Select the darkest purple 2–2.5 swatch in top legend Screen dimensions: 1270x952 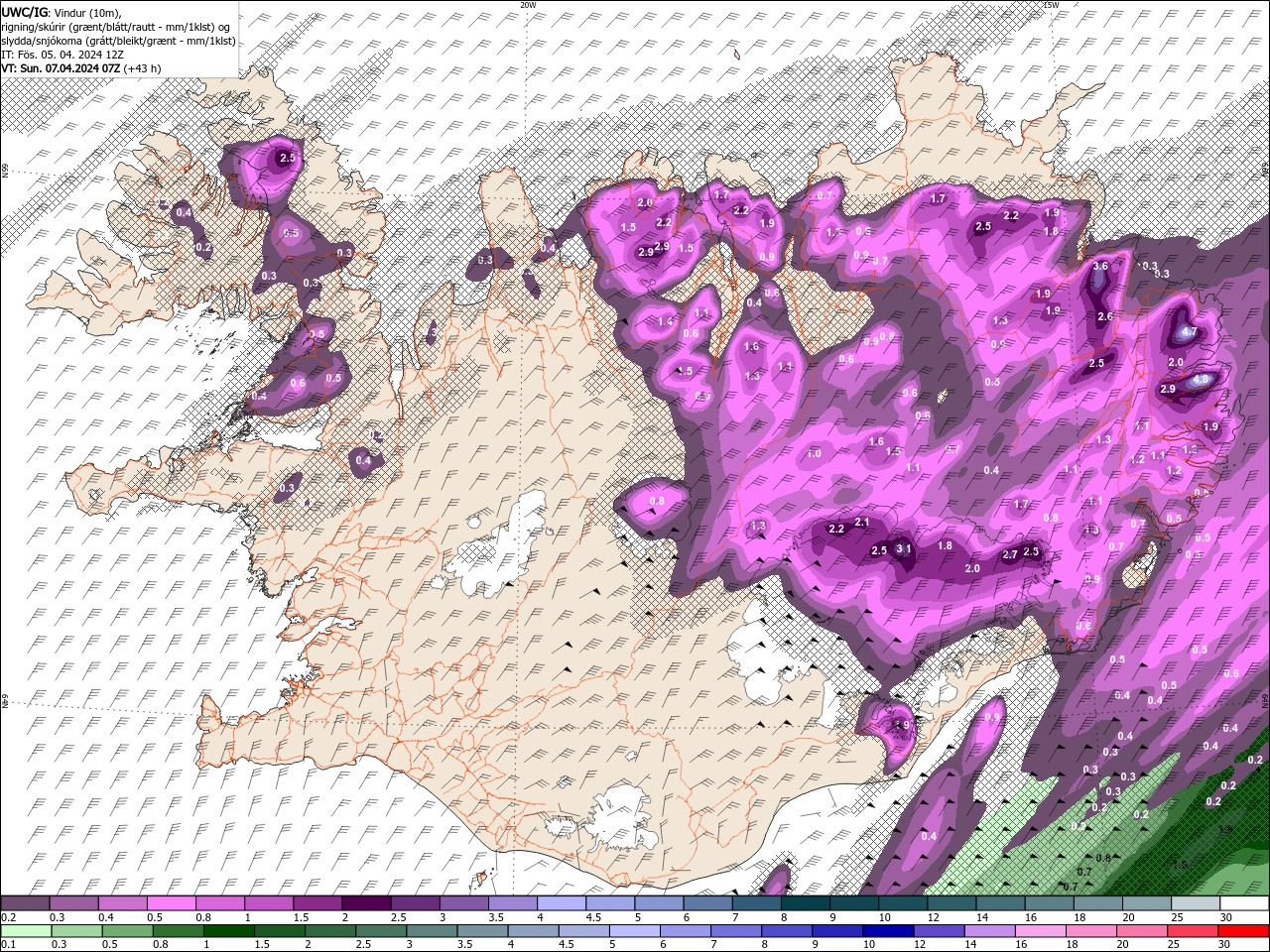(366, 903)
